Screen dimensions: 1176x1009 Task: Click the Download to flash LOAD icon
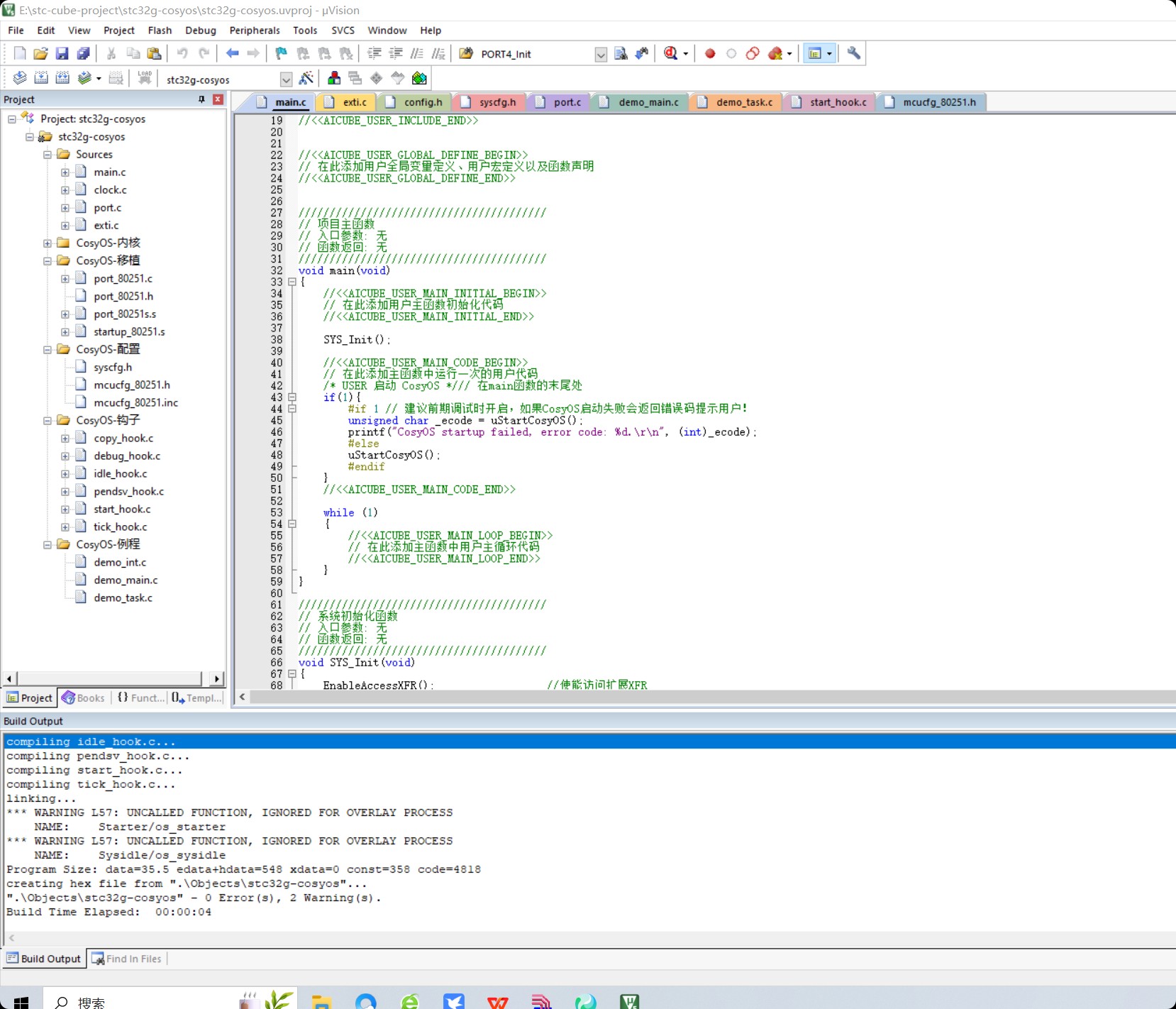[145, 78]
